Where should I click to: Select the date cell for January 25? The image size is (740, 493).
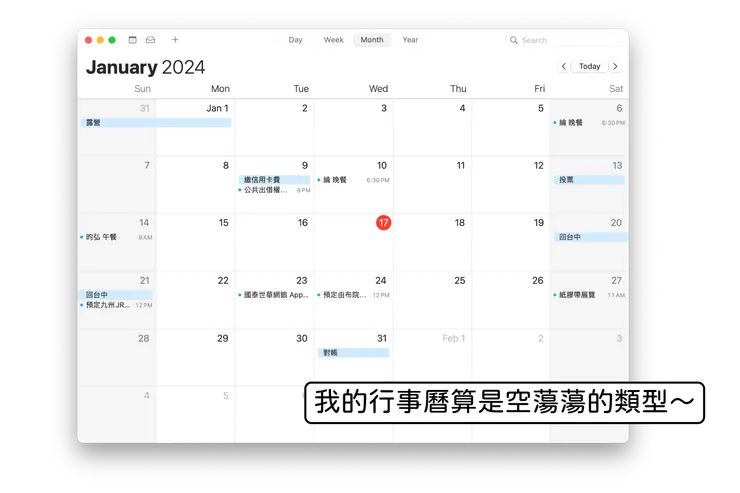pyautogui.click(x=432, y=300)
